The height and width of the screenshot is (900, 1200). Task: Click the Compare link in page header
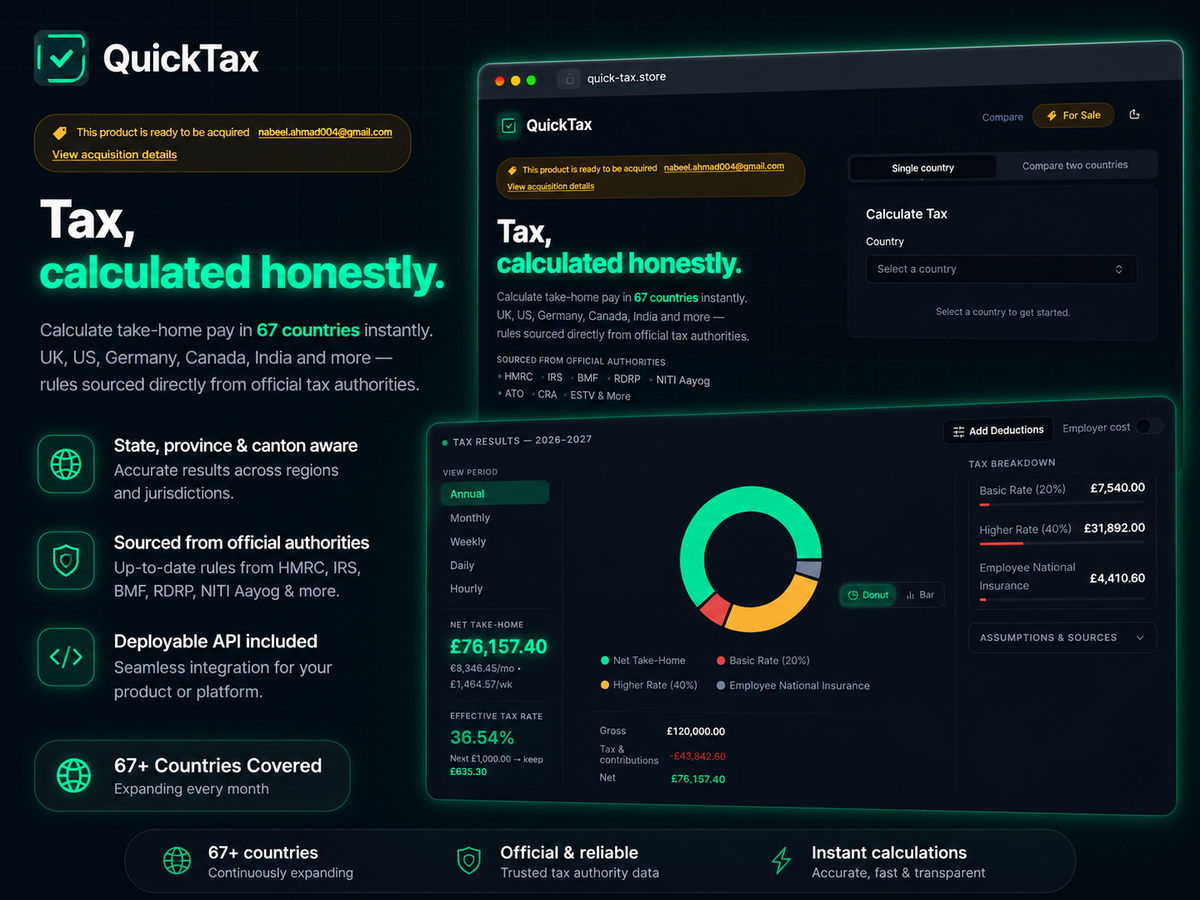(x=1002, y=117)
